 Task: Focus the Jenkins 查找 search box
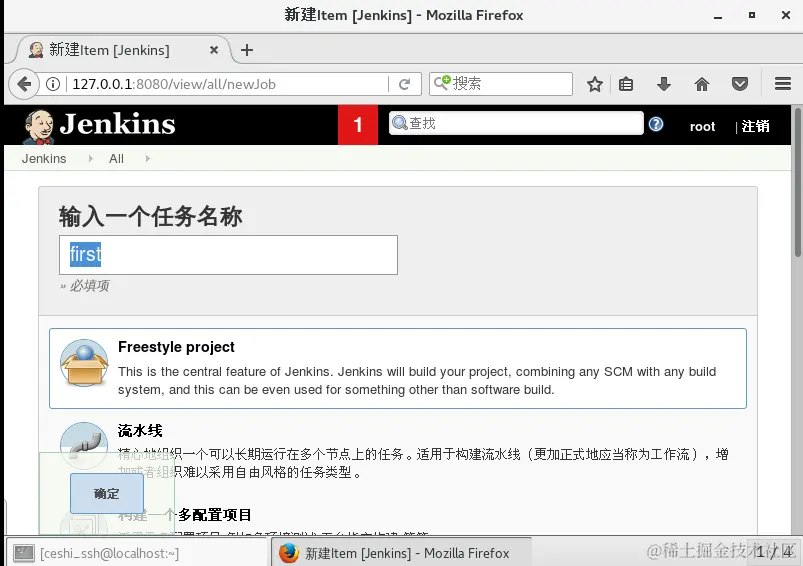[516, 123]
